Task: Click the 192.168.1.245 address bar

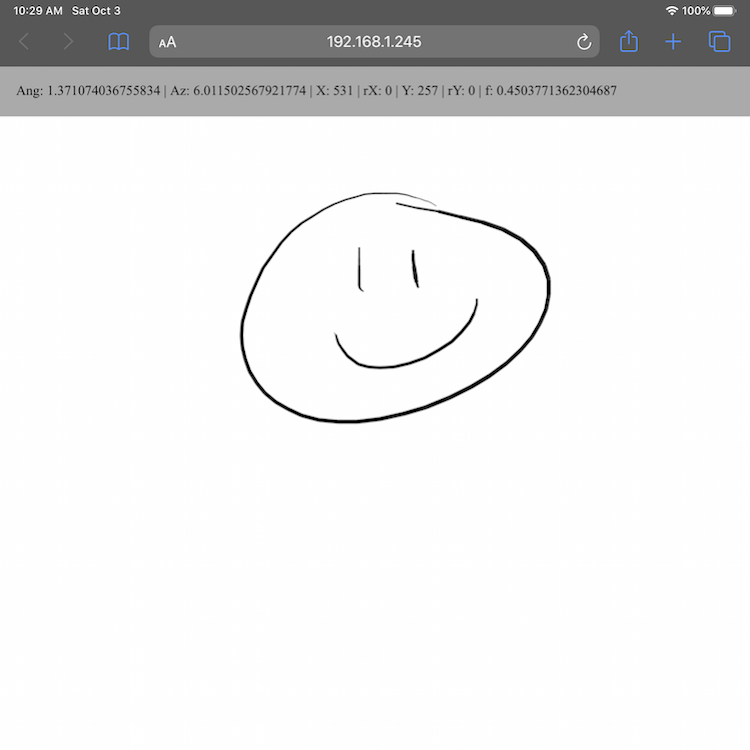Action: [374, 42]
